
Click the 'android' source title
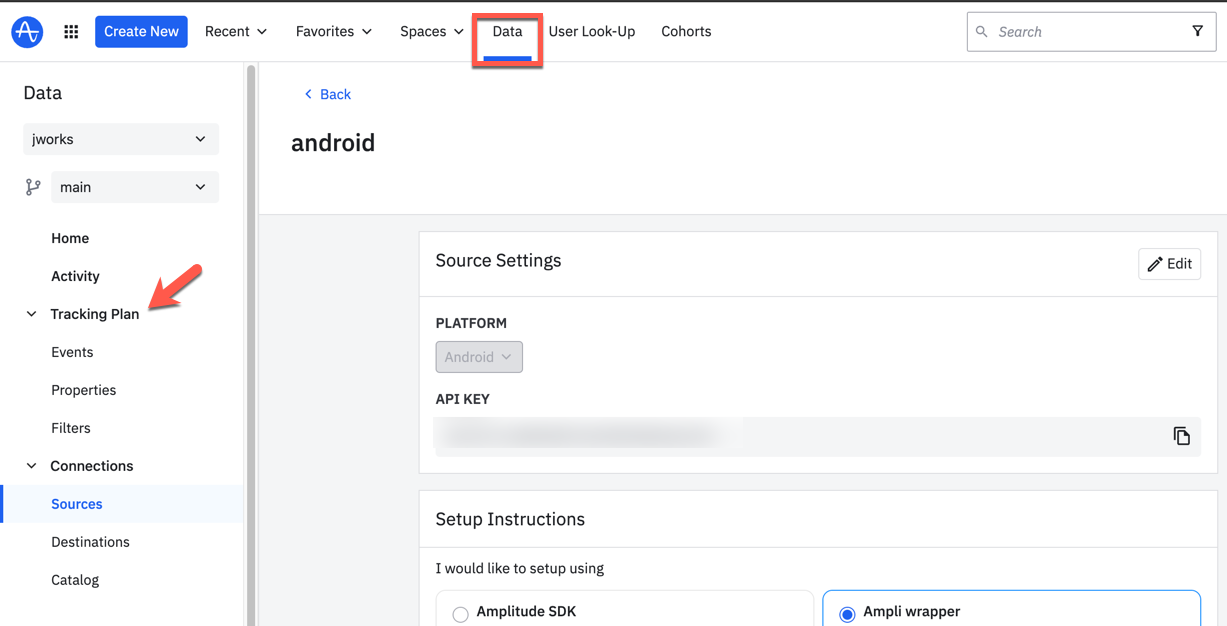(x=333, y=143)
